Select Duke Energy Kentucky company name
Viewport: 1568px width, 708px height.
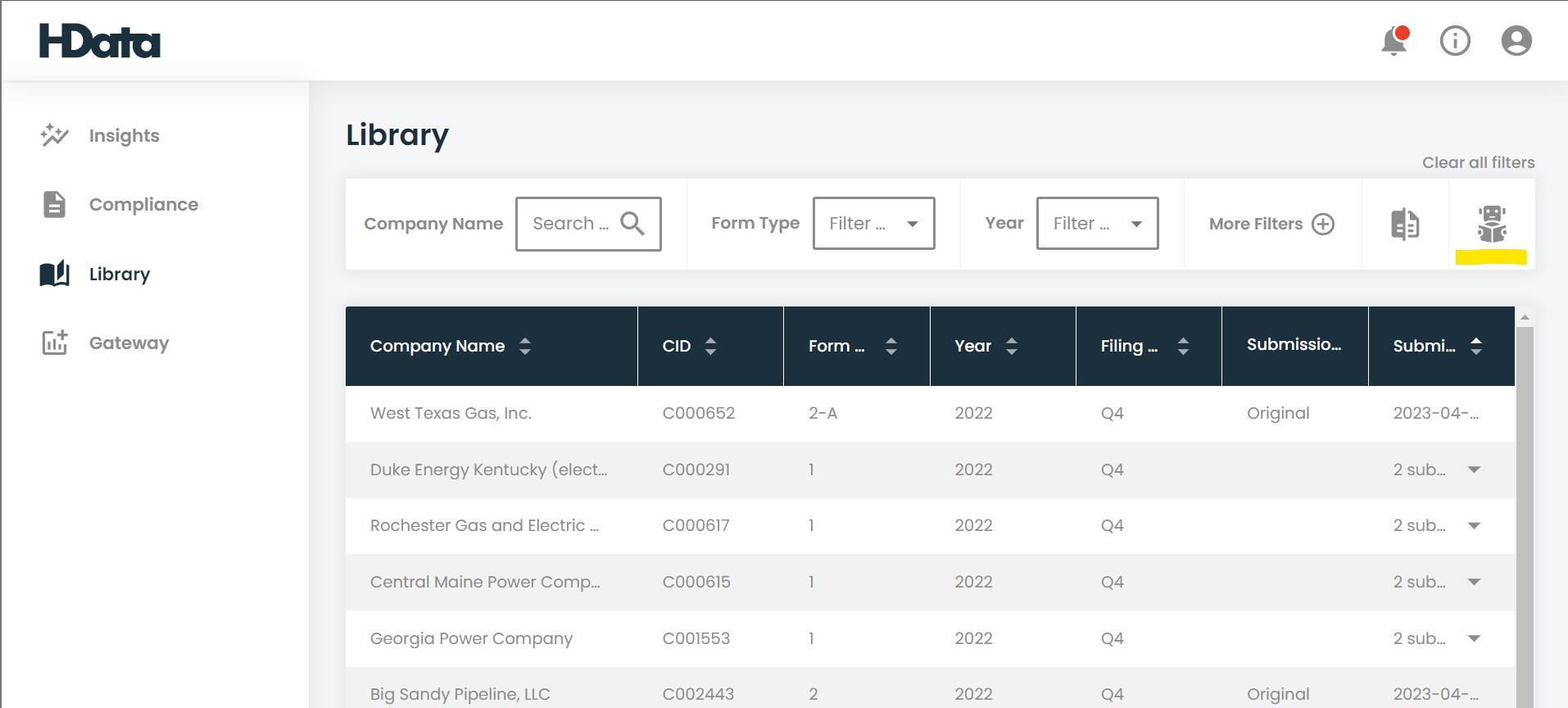pos(488,470)
